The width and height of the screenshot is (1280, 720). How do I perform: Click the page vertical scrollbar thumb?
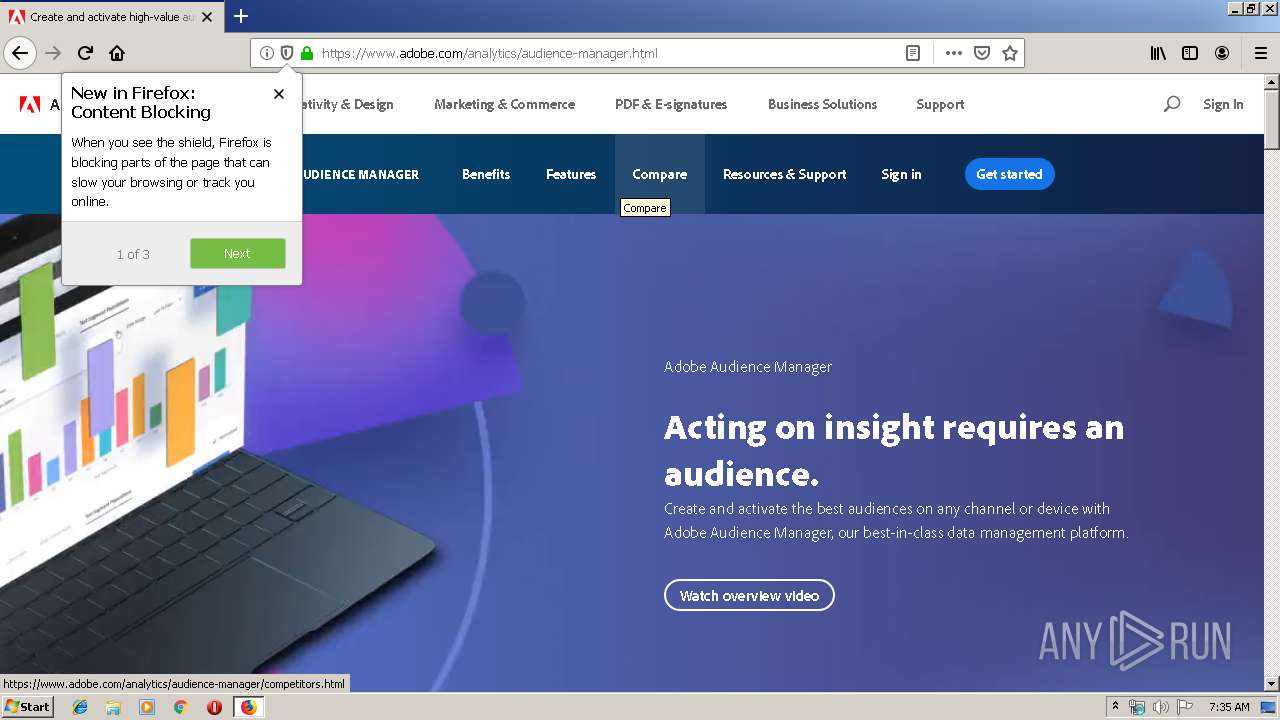1272,120
